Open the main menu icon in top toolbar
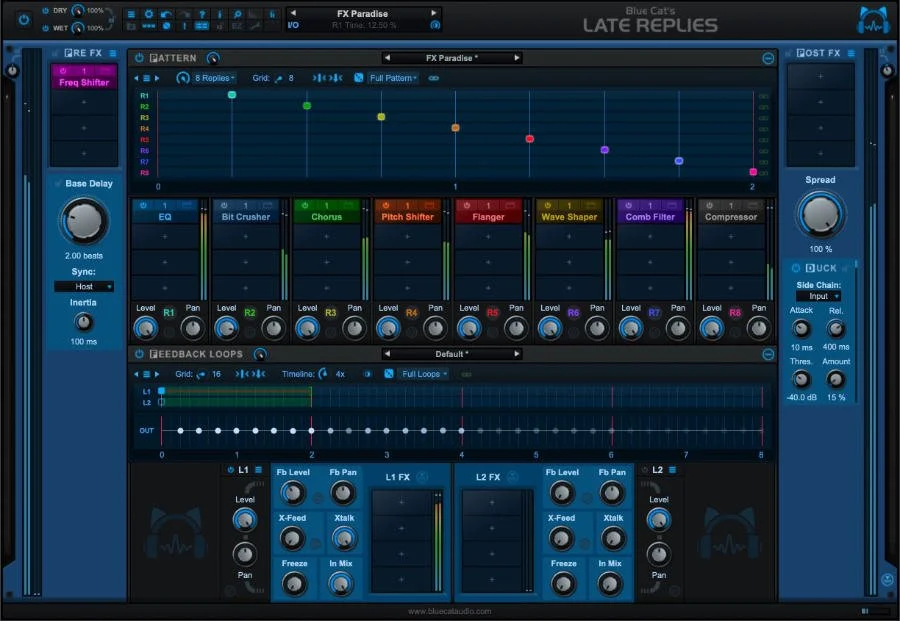The width and height of the screenshot is (900, 621). [131, 14]
